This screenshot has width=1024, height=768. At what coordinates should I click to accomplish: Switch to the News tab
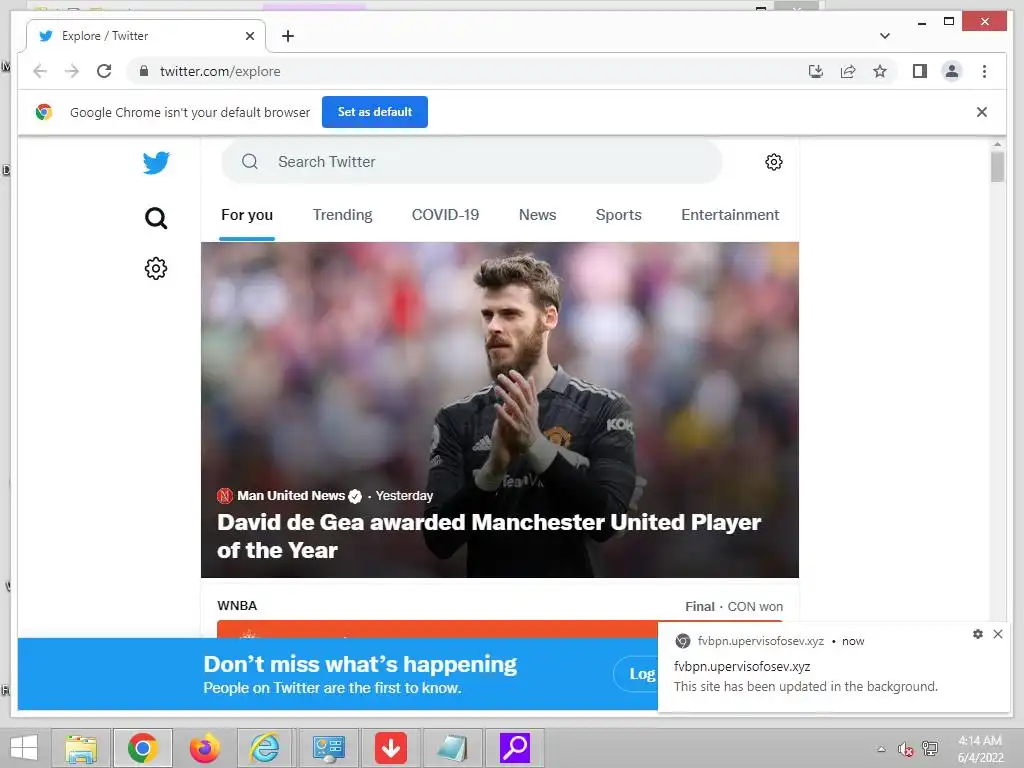pos(537,215)
